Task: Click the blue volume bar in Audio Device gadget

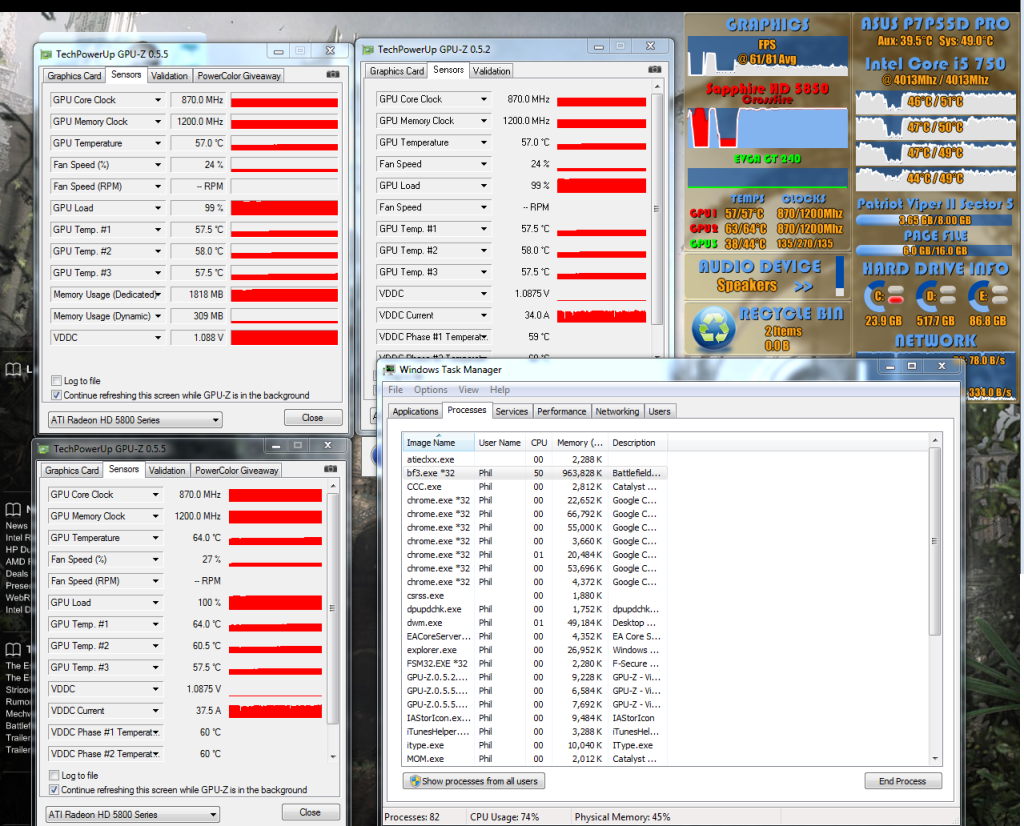Action: click(x=840, y=275)
